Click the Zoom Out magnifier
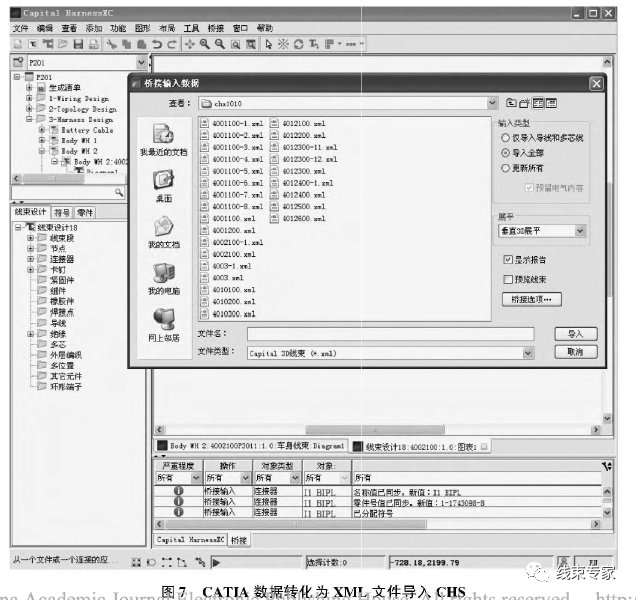This screenshot has width=636, height=600. tap(220, 44)
